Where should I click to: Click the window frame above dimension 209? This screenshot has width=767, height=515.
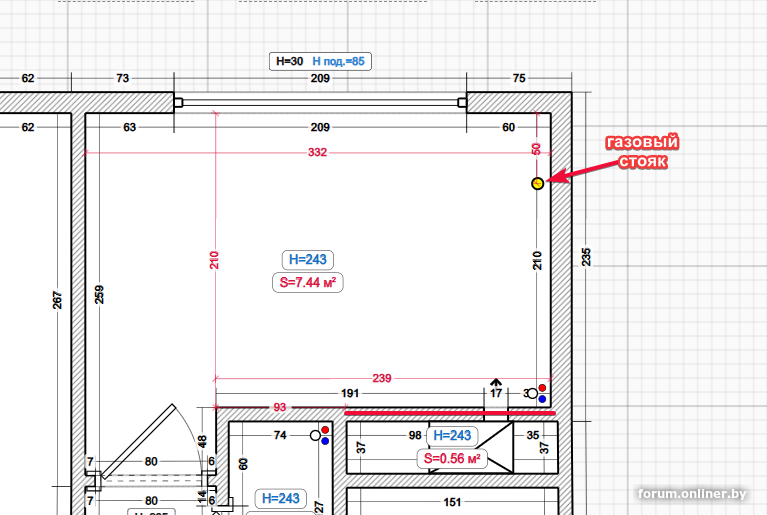320,102
